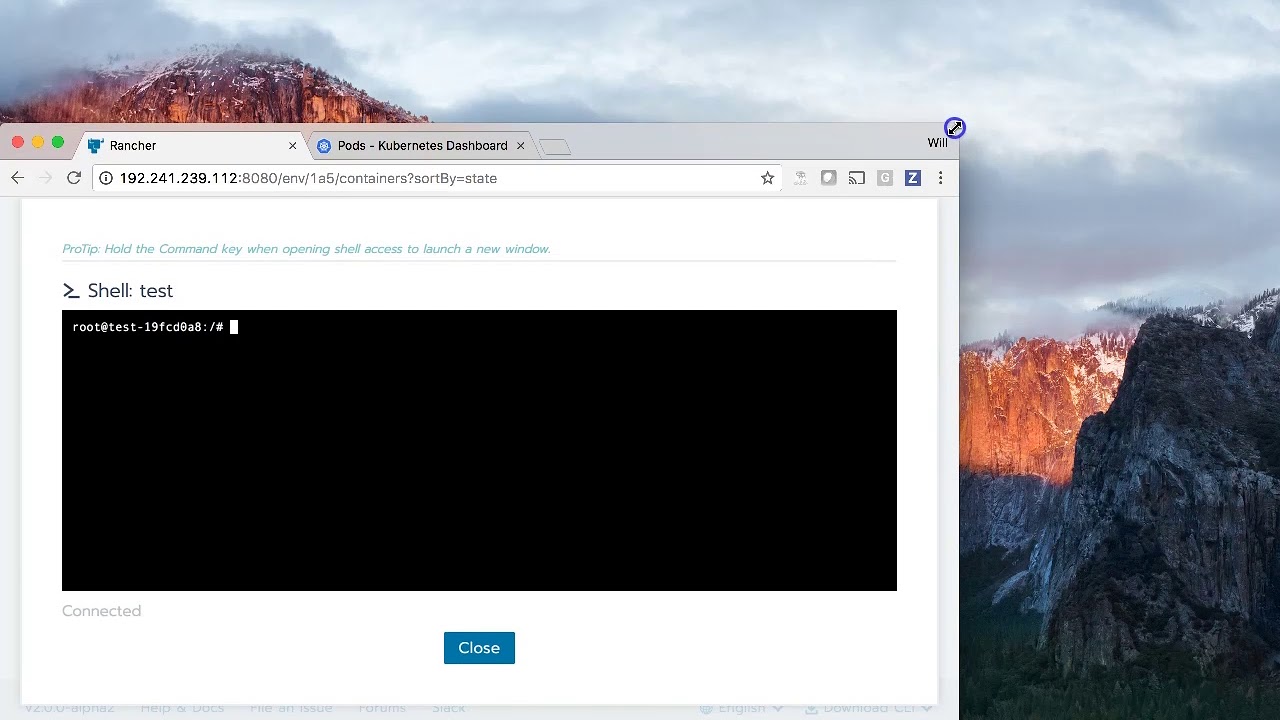The width and height of the screenshot is (1280, 720).
Task: Go forward with the forward arrow
Action: [x=45, y=178]
